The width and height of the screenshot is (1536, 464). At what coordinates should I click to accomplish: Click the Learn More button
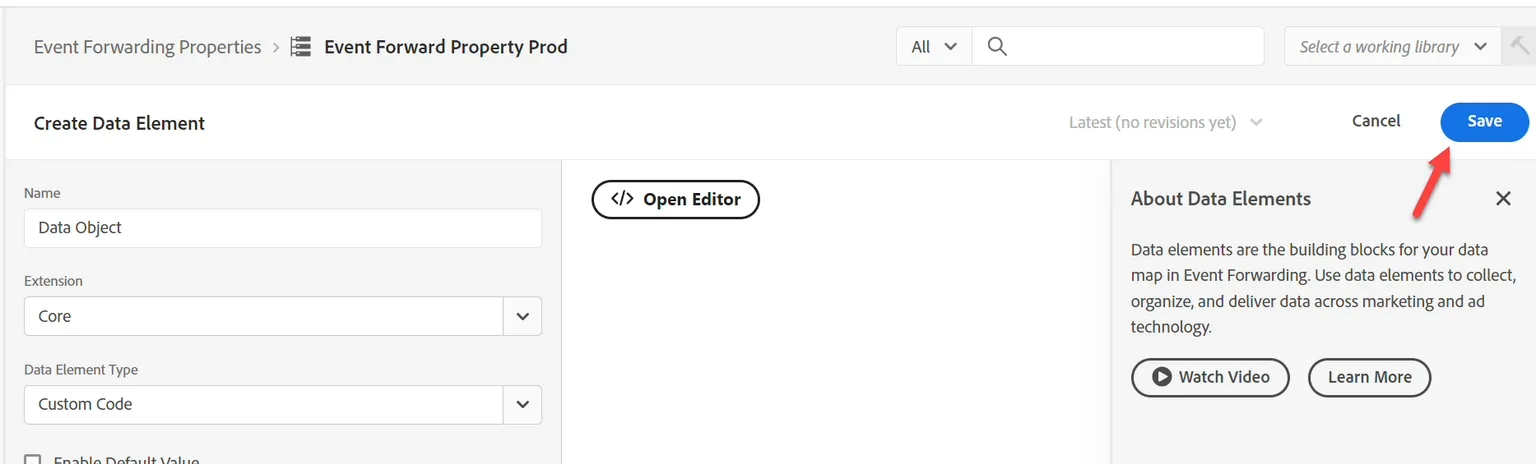(x=1369, y=377)
